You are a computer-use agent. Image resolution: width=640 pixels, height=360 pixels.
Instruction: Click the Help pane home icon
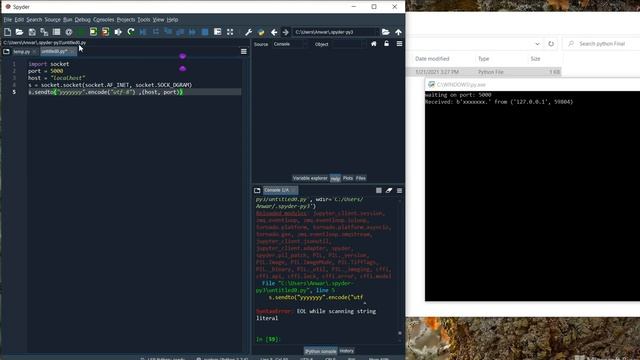pyautogui.click(x=373, y=44)
